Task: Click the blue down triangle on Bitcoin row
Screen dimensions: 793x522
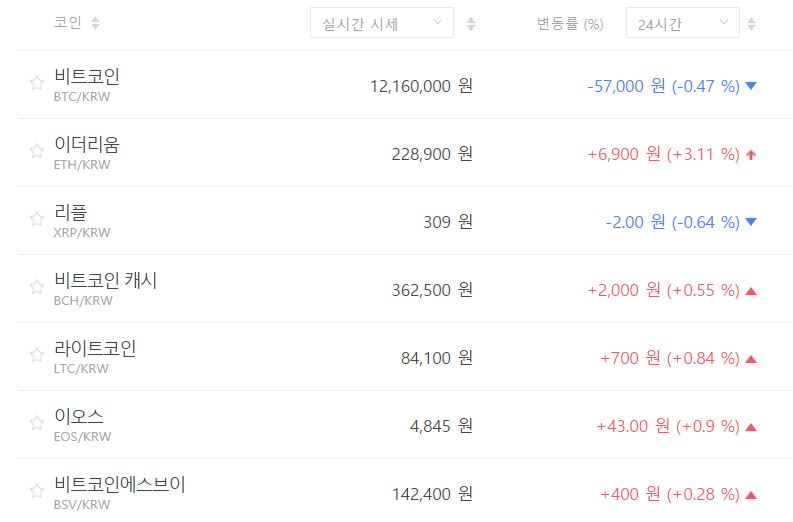Action: pos(752,86)
